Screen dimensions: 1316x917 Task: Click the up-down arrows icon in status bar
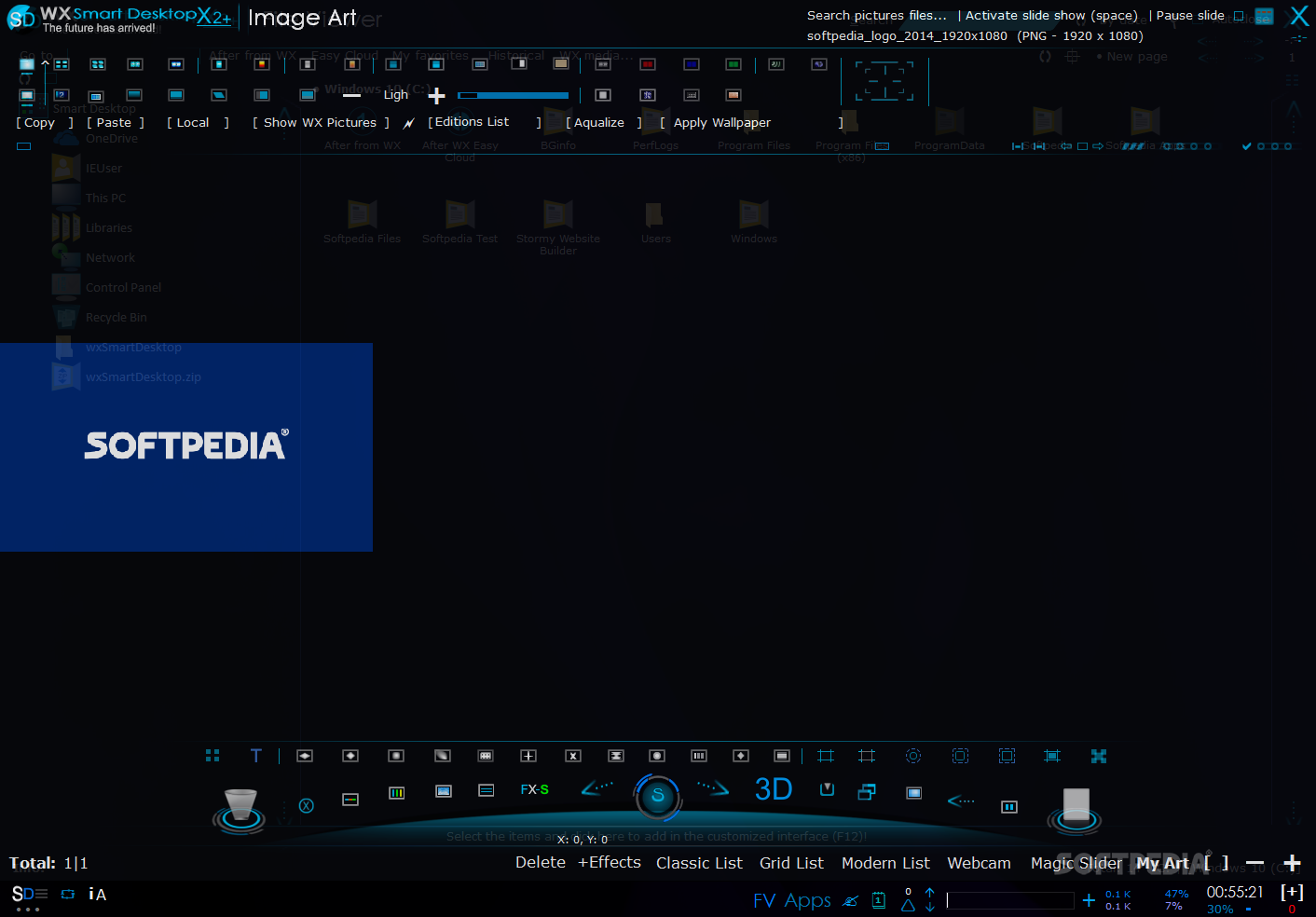929,899
